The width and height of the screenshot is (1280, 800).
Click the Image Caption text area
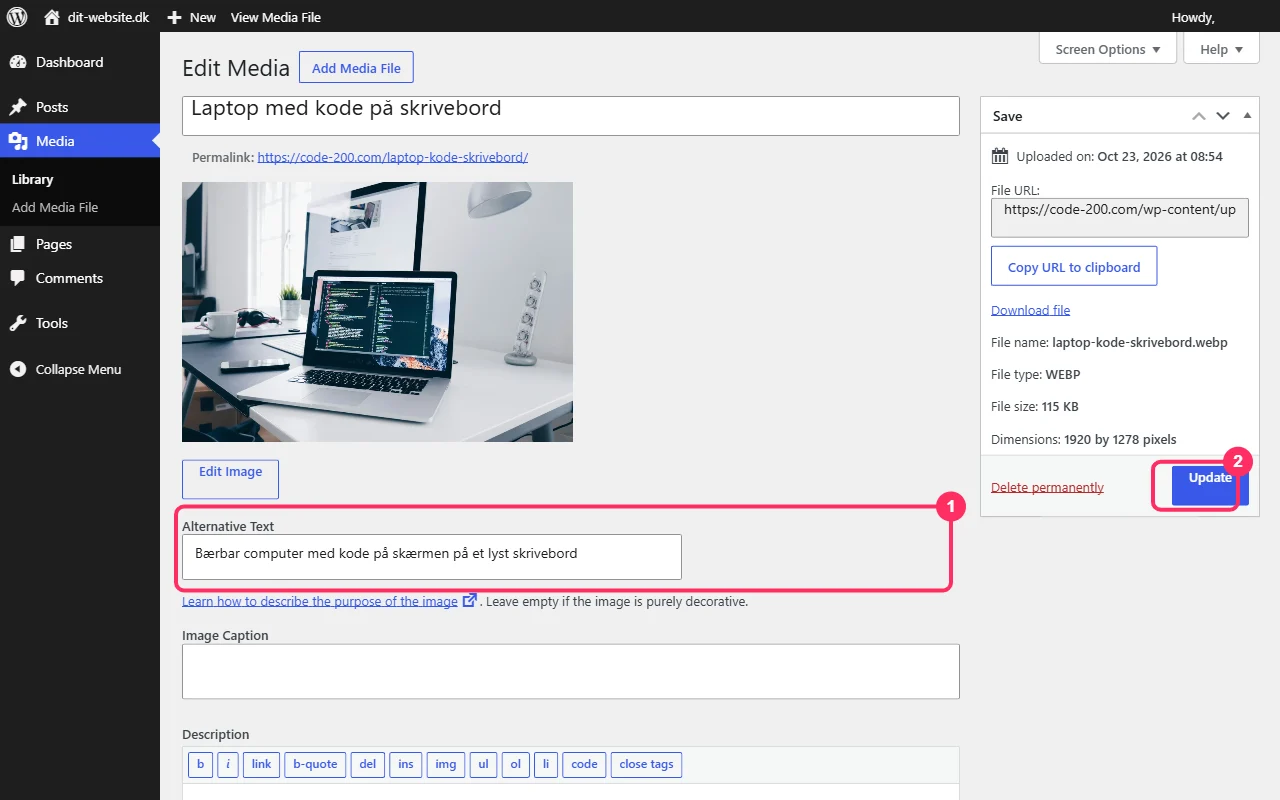coord(571,671)
